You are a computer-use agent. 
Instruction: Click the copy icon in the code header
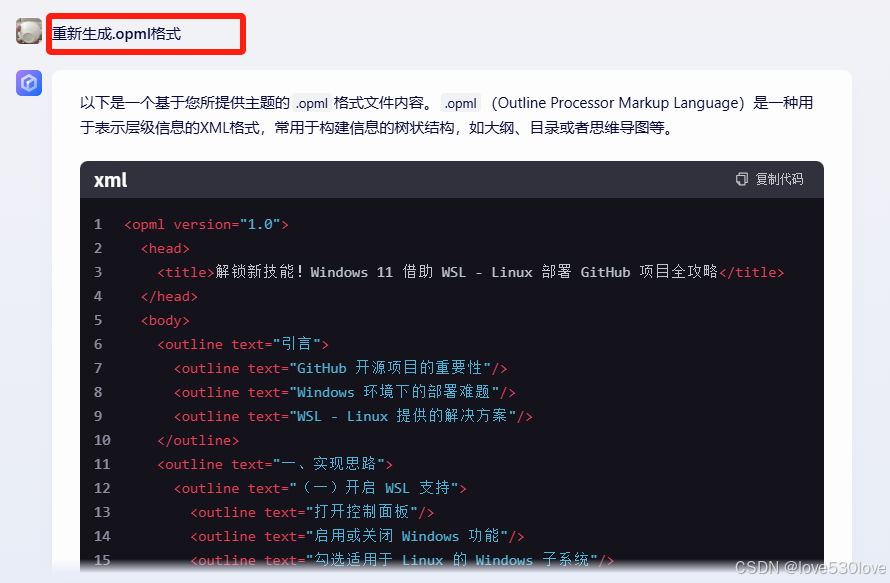coord(742,179)
